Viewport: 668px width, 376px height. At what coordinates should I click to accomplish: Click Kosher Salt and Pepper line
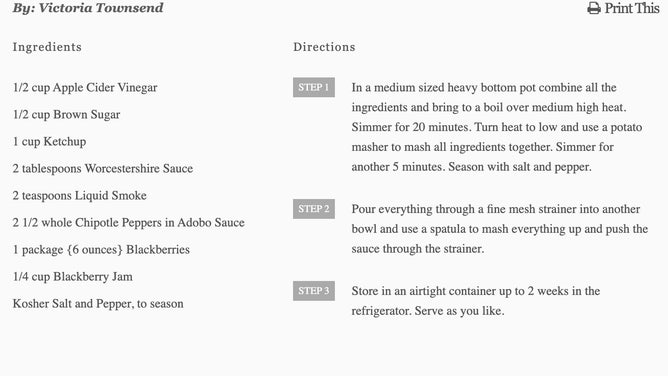98,304
